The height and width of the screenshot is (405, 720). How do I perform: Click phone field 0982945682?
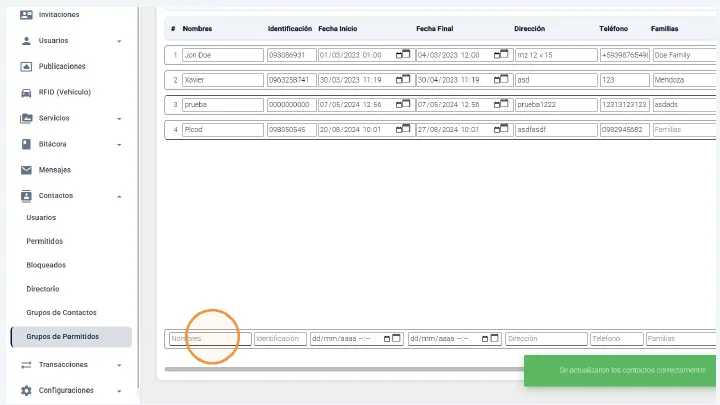[x=624, y=129]
